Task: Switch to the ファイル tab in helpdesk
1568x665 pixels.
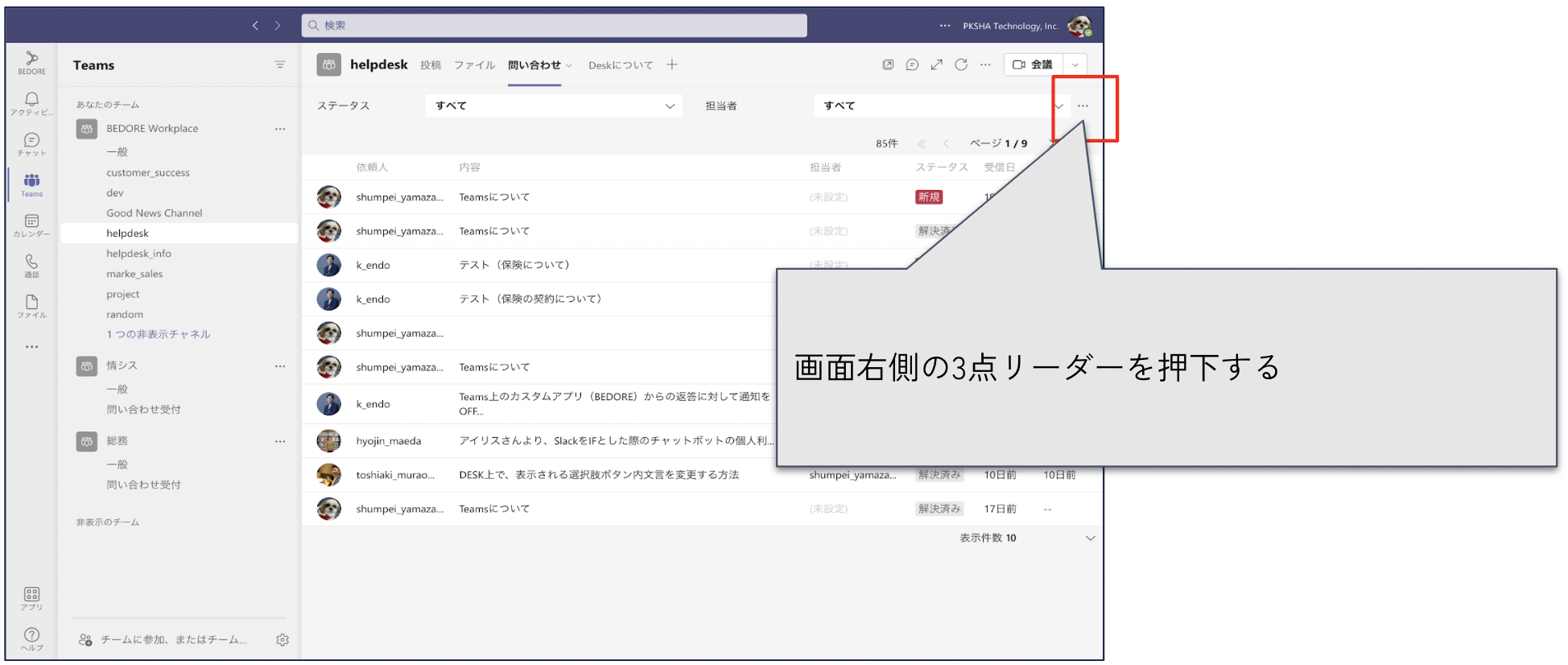Action: click(x=474, y=65)
